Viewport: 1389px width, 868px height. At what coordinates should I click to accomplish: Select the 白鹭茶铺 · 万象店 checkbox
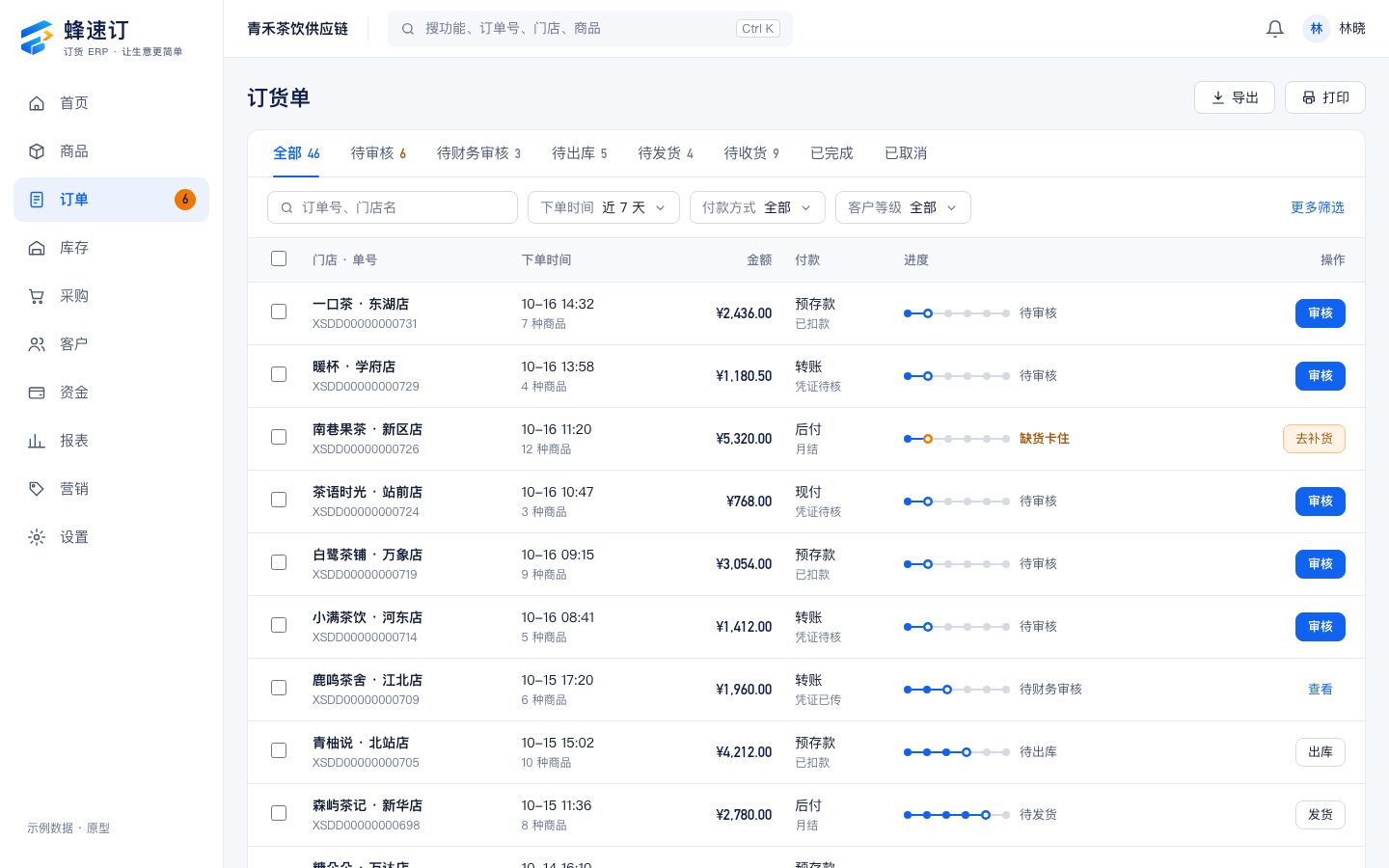pyautogui.click(x=279, y=562)
